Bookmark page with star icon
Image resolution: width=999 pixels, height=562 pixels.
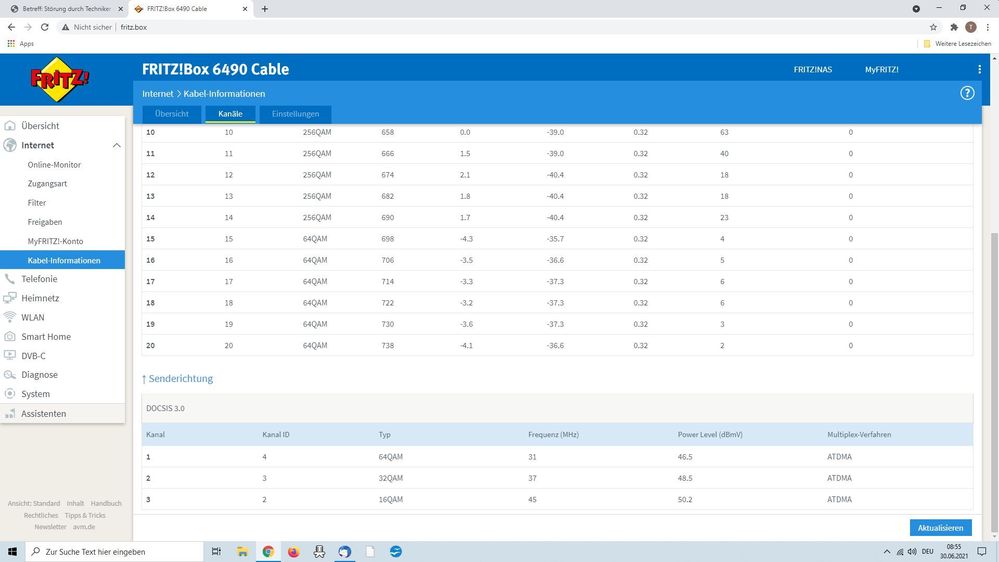pyautogui.click(x=933, y=27)
